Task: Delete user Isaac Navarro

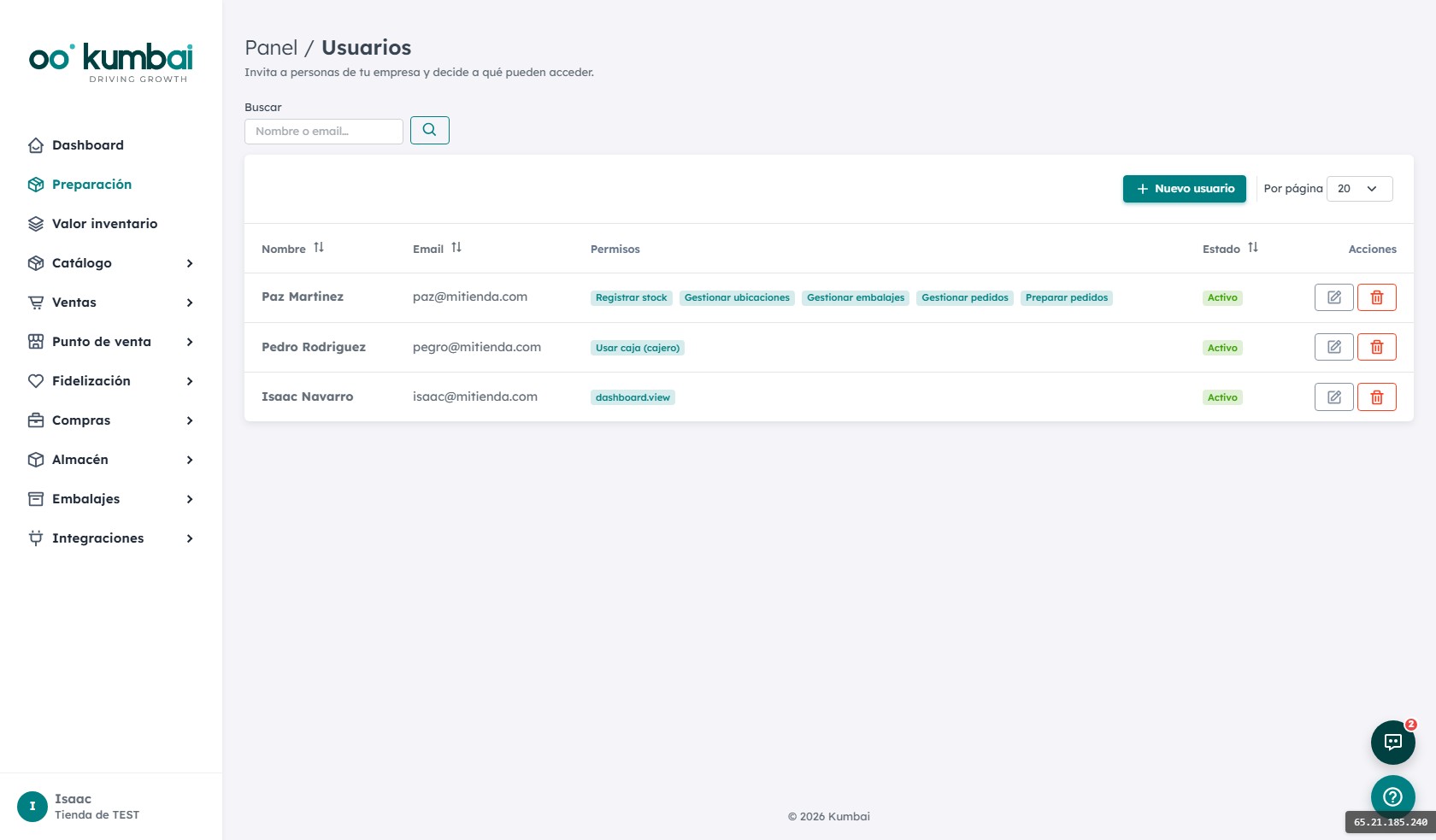Action: pyautogui.click(x=1377, y=397)
